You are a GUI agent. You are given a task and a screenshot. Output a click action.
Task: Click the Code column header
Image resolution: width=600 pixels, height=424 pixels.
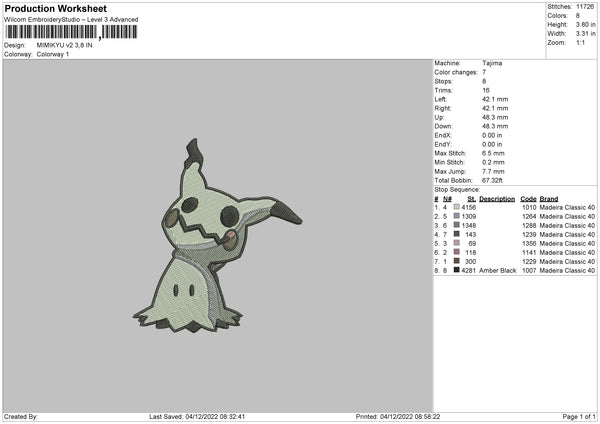pos(528,199)
